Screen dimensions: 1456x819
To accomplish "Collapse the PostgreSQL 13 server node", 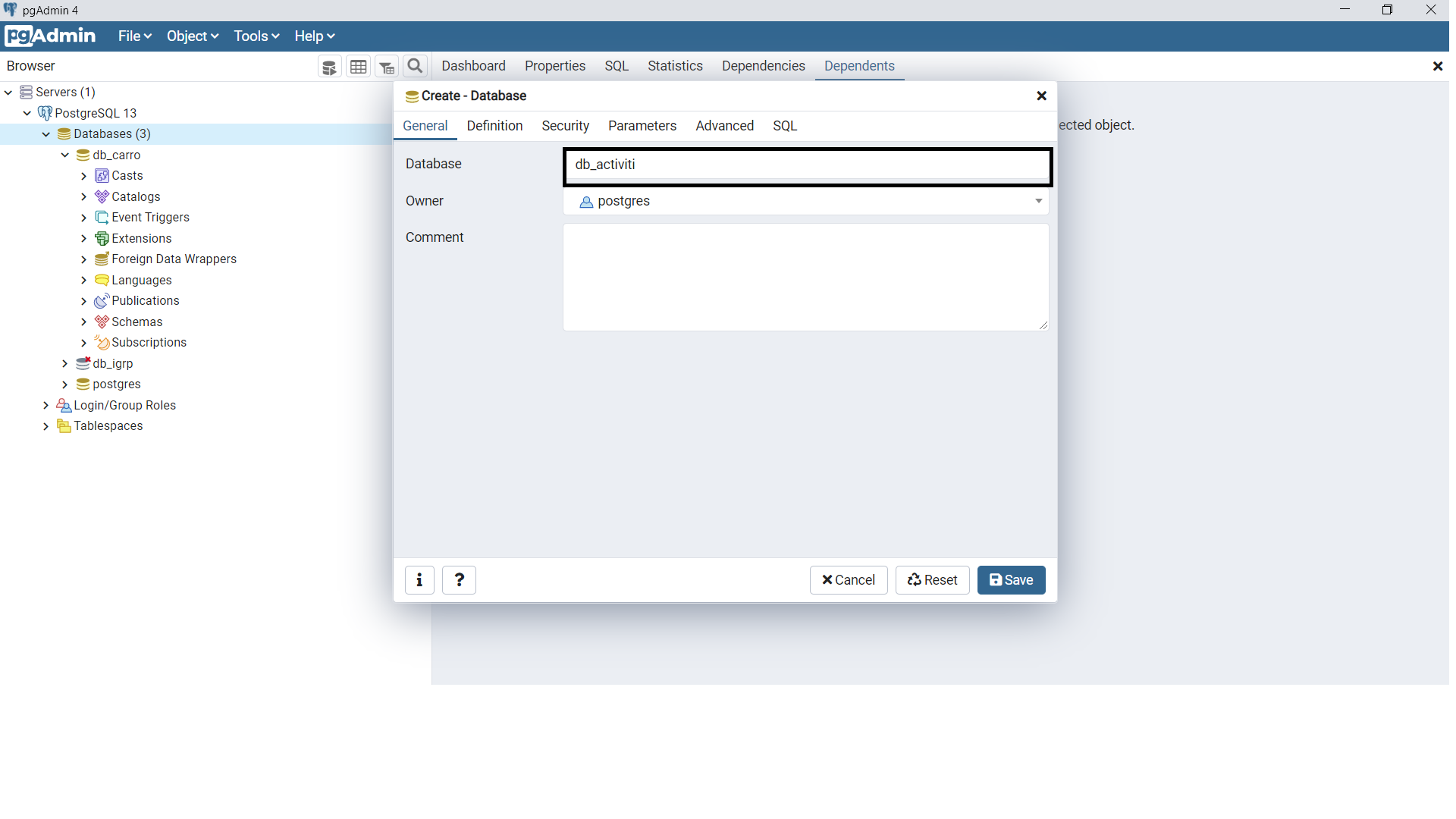I will (x=27, y=113).
